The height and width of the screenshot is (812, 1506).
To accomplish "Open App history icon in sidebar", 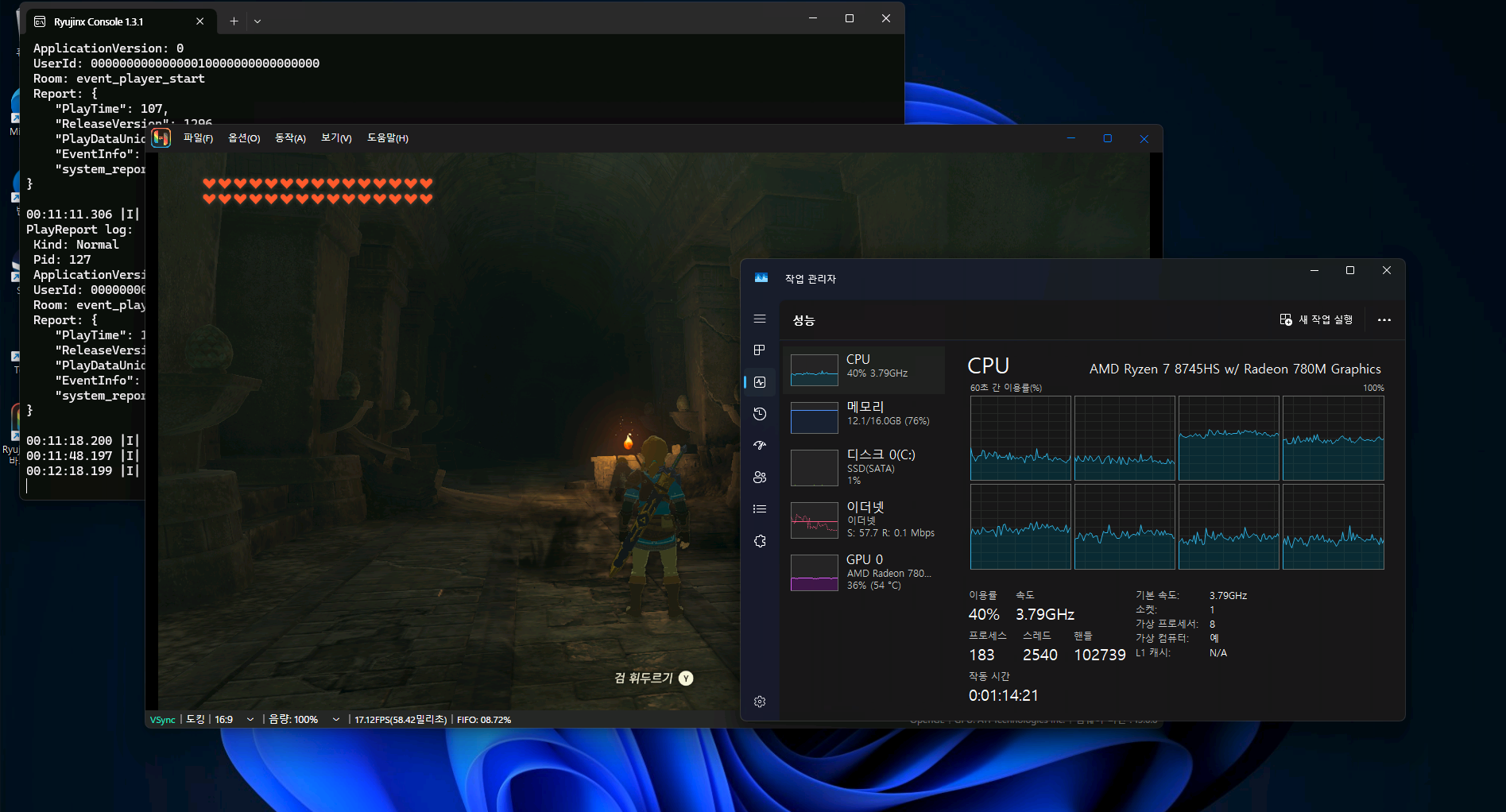I will click(x=760, y=414).
